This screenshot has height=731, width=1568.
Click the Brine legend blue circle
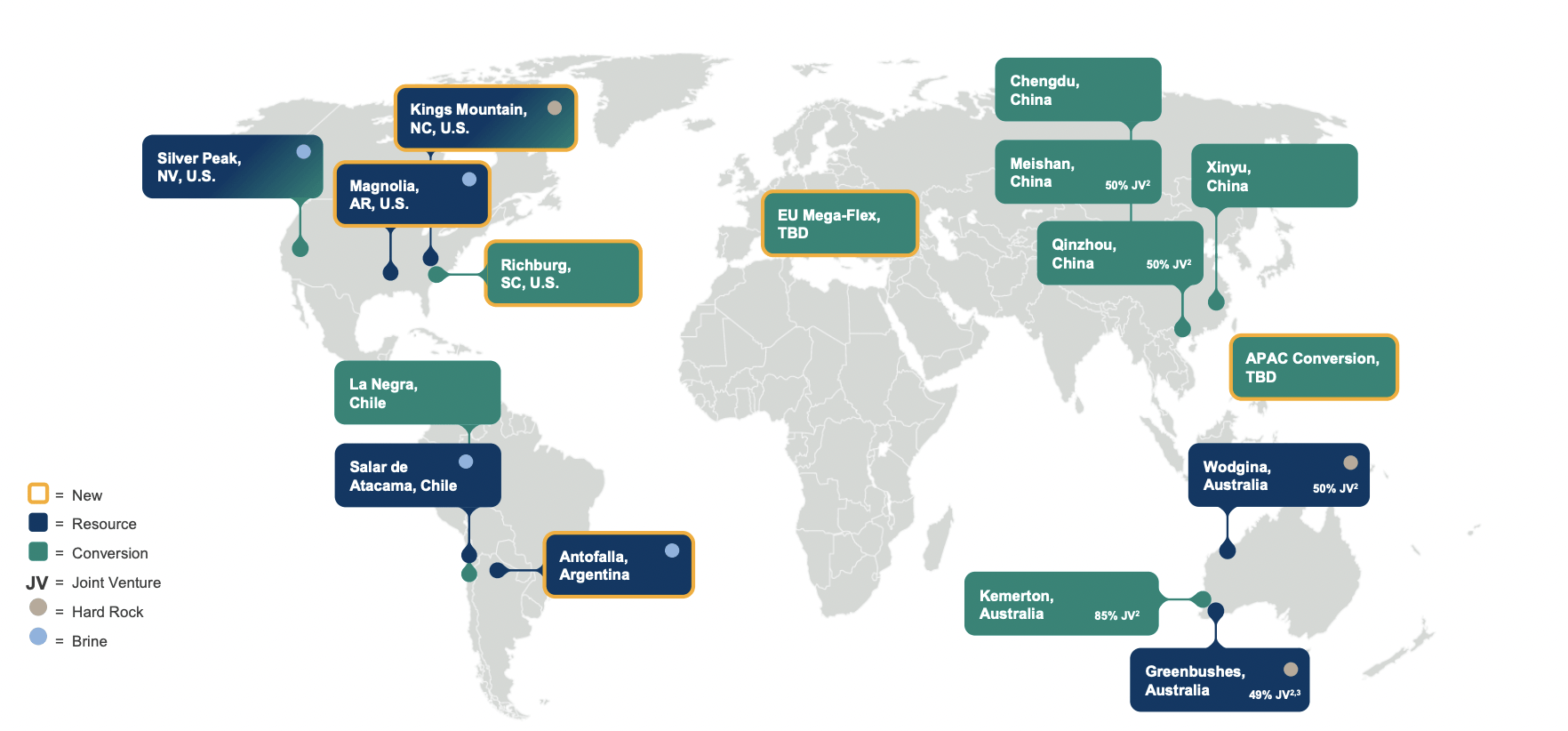click(38, 637)
